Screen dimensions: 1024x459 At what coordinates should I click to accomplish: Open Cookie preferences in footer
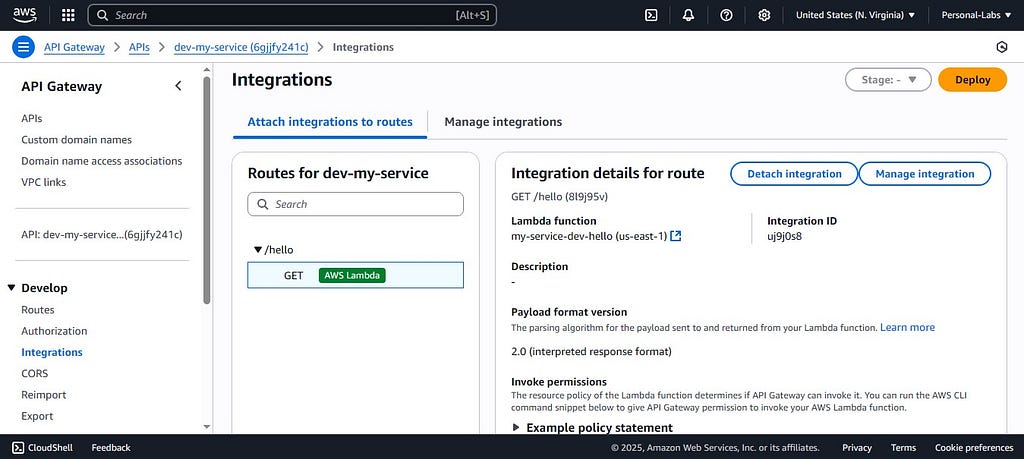(x=974, y=447)
